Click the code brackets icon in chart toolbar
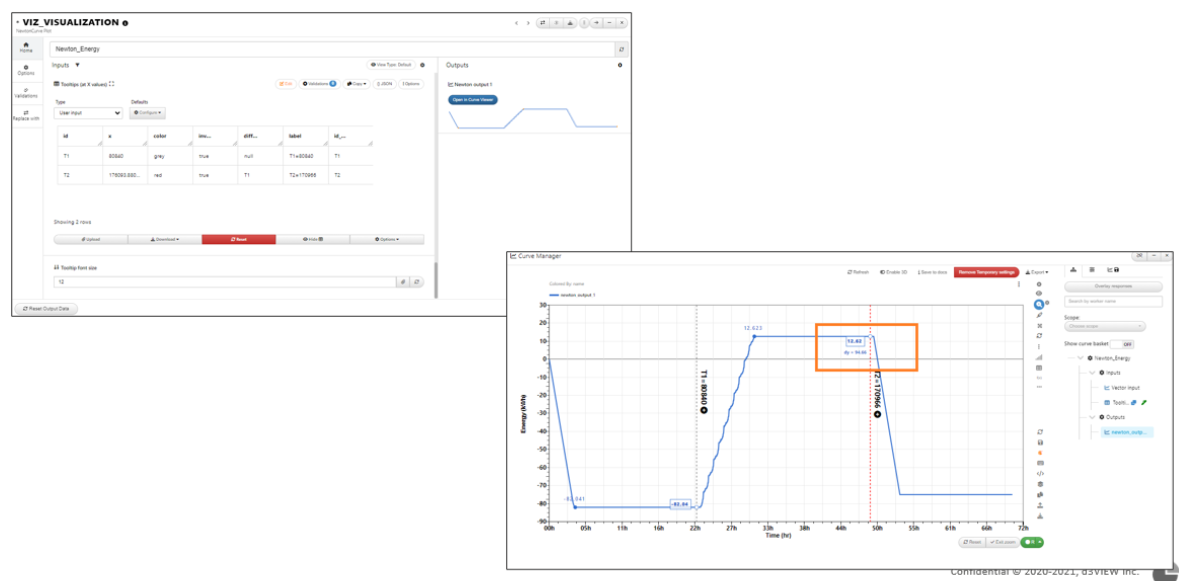The width and height of the screenshot is (1179, 581). pyautogui.click(x=1040, y=474)
